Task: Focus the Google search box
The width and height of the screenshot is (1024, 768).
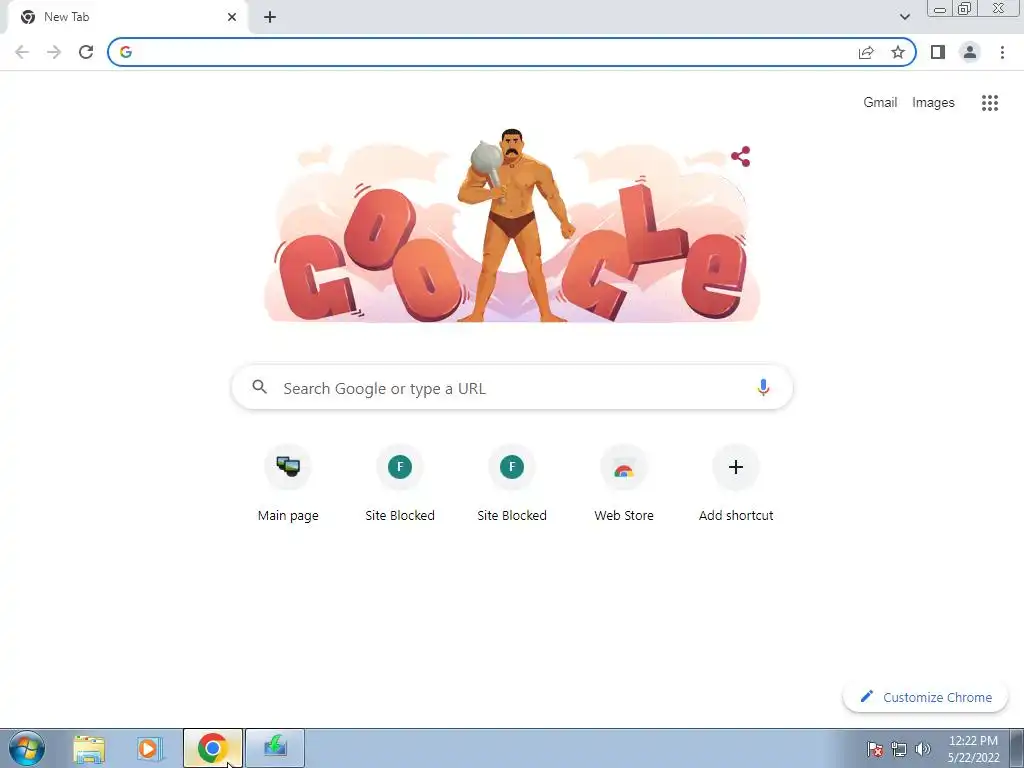Action: coord(512,387)
